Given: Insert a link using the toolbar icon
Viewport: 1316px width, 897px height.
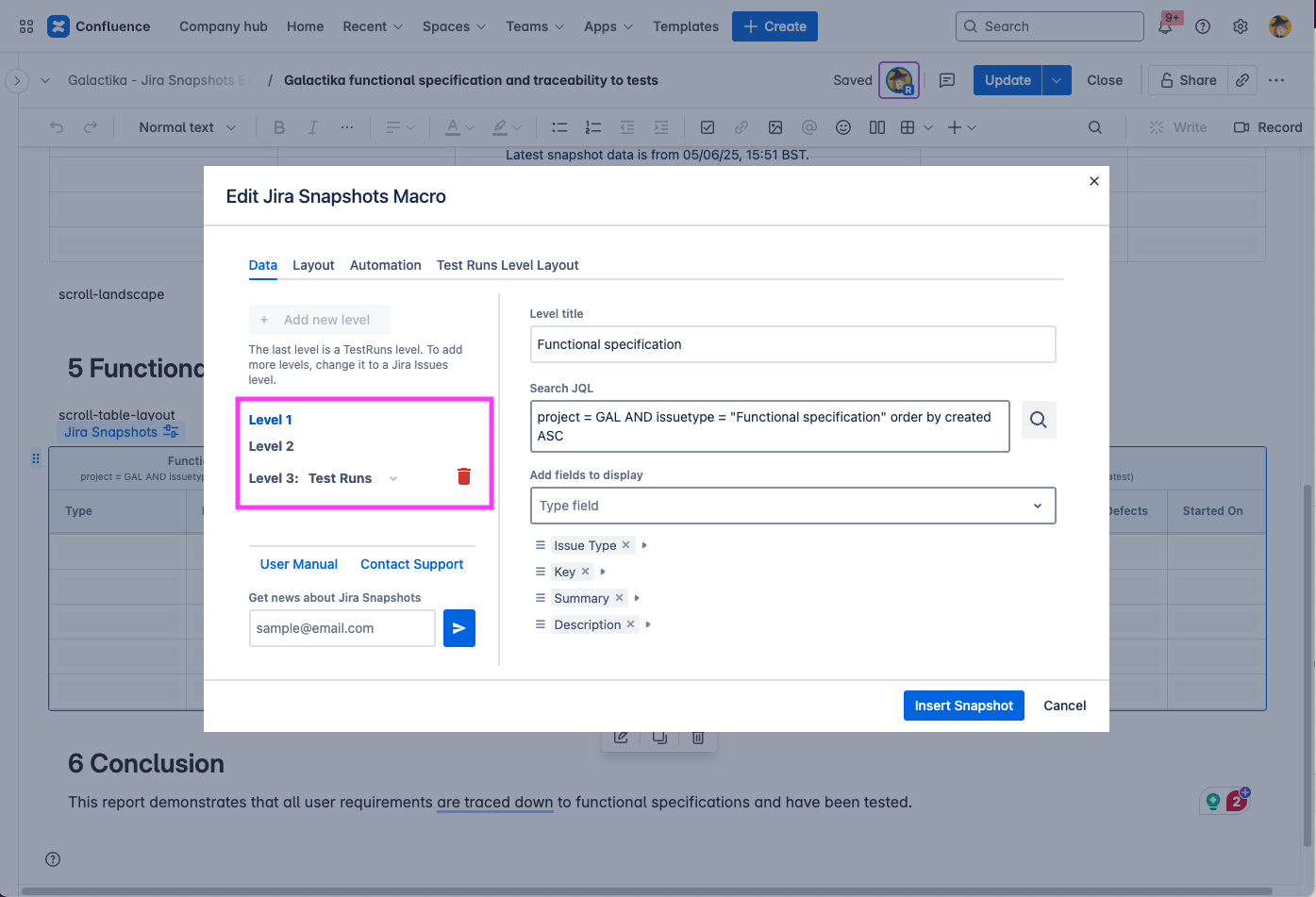Looking at the screenshot, I should 741,126.
